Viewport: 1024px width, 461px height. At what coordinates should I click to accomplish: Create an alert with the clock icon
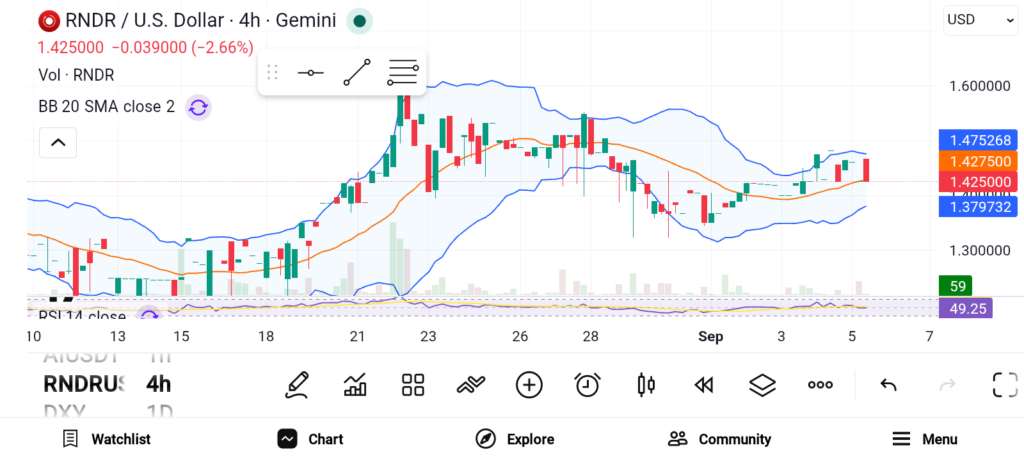point(587,385)
